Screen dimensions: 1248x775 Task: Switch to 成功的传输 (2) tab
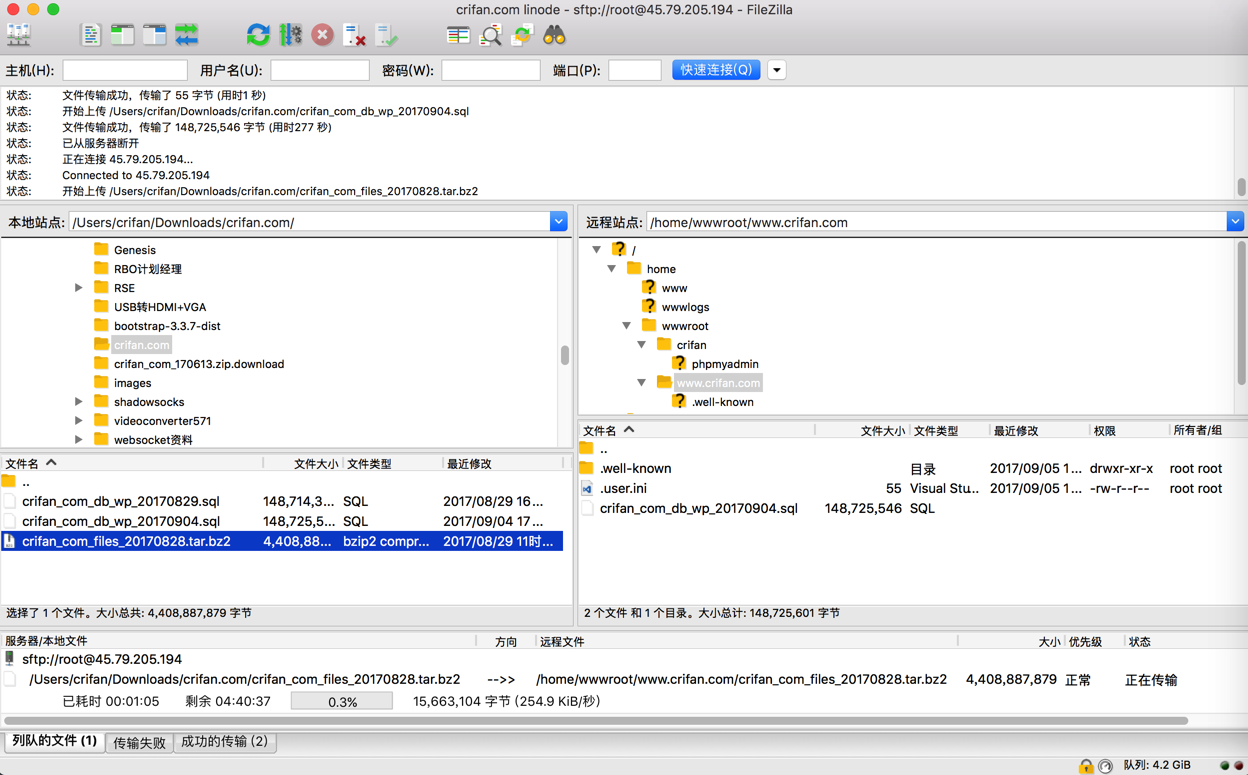pos(225,742)
